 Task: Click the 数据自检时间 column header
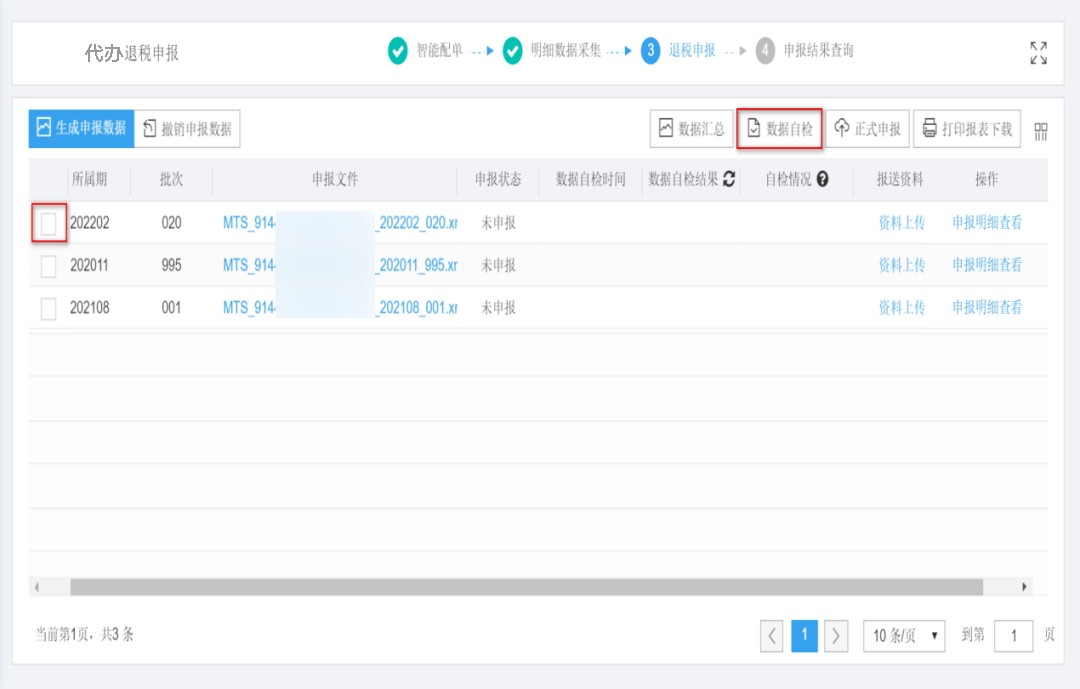coord(590,179)
